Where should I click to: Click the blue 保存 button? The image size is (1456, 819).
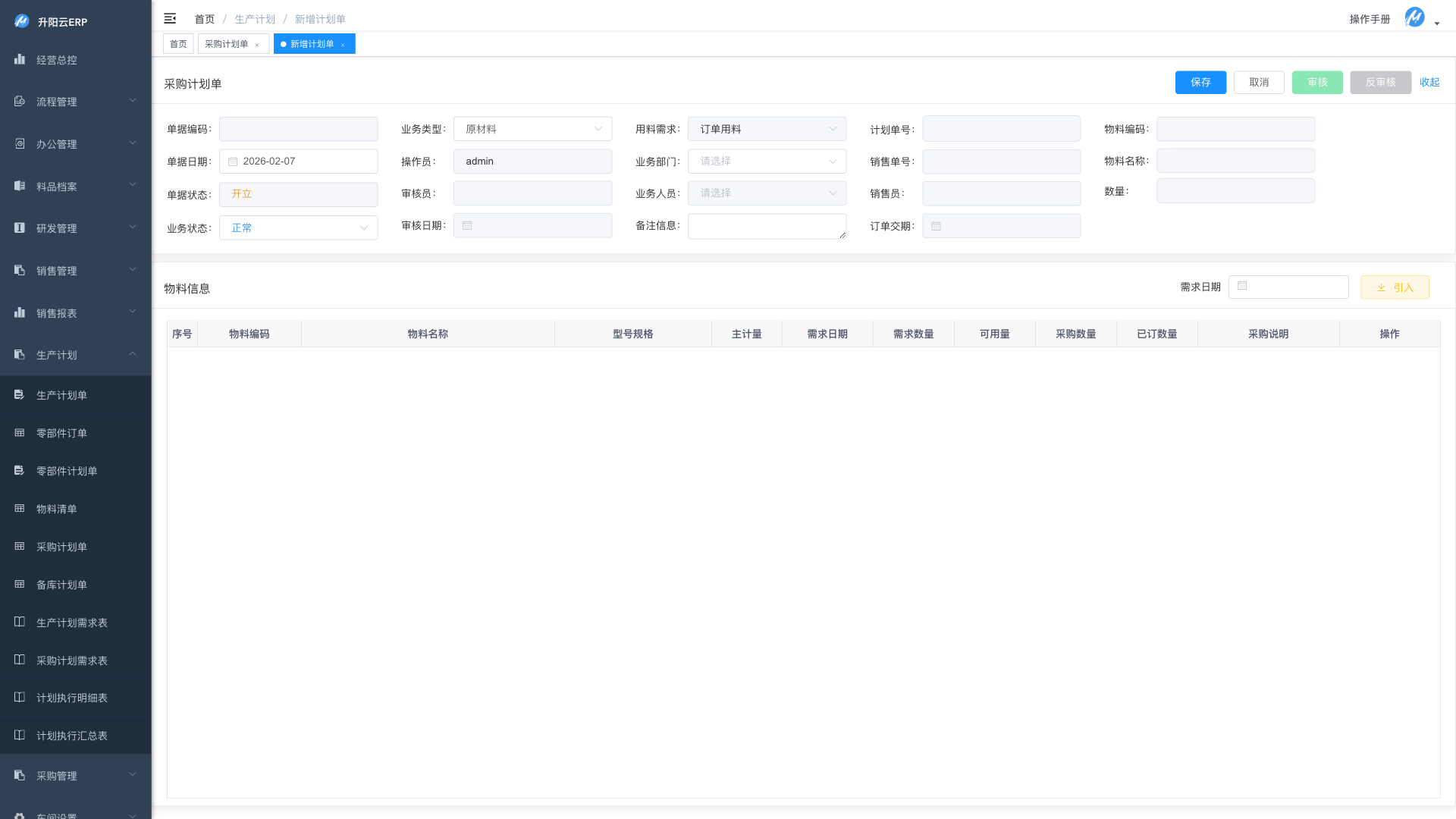(1200, 82)
